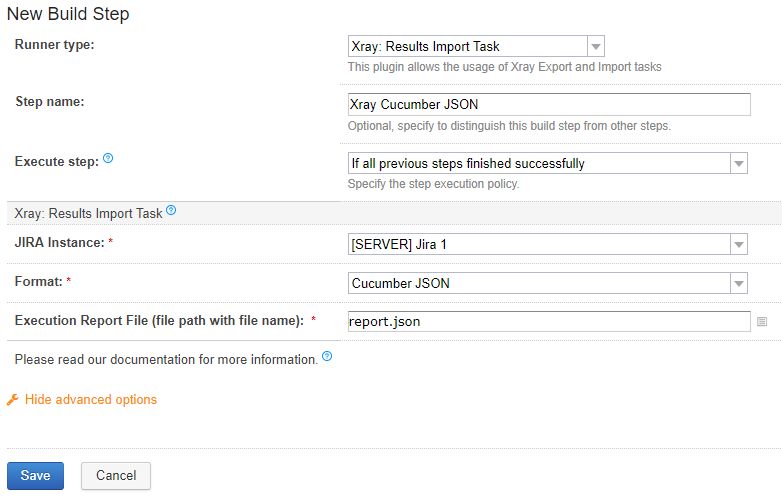Click the help icon next to Execute step
The width and height of the screenshot is (782, 500).
click(108, 159)
